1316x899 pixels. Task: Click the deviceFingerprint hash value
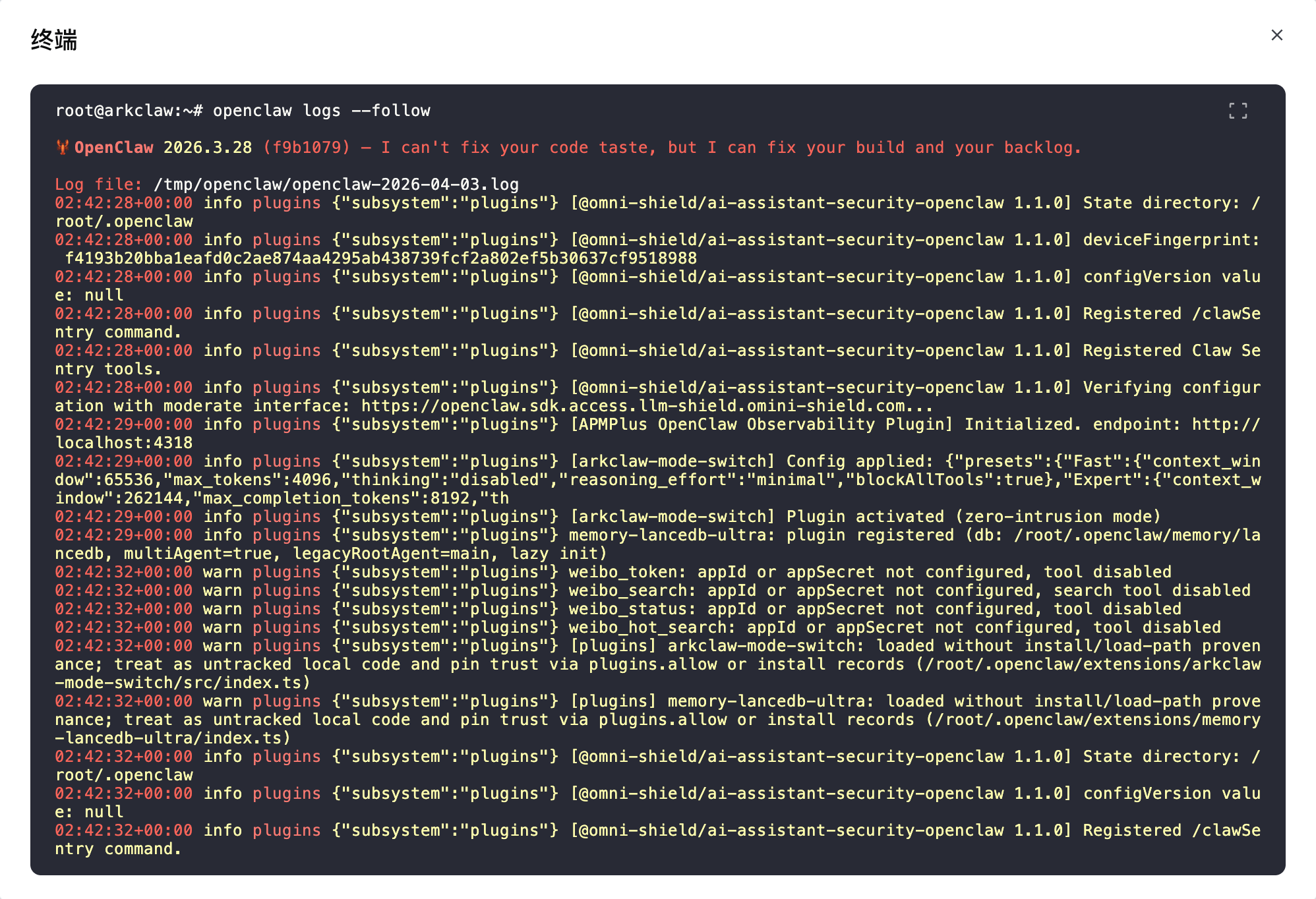(x=380, y=258)
